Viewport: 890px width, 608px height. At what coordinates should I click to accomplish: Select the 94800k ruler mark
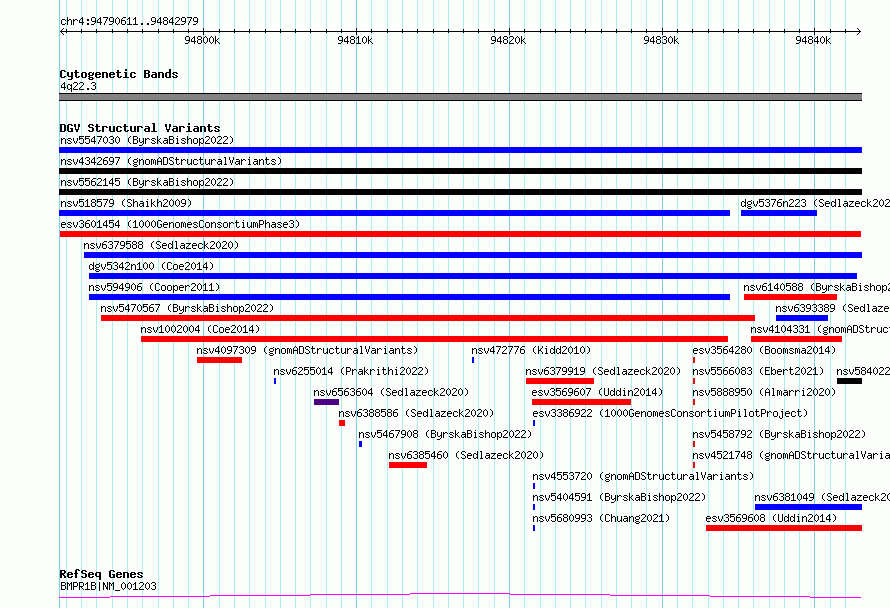tap(202, 40)
